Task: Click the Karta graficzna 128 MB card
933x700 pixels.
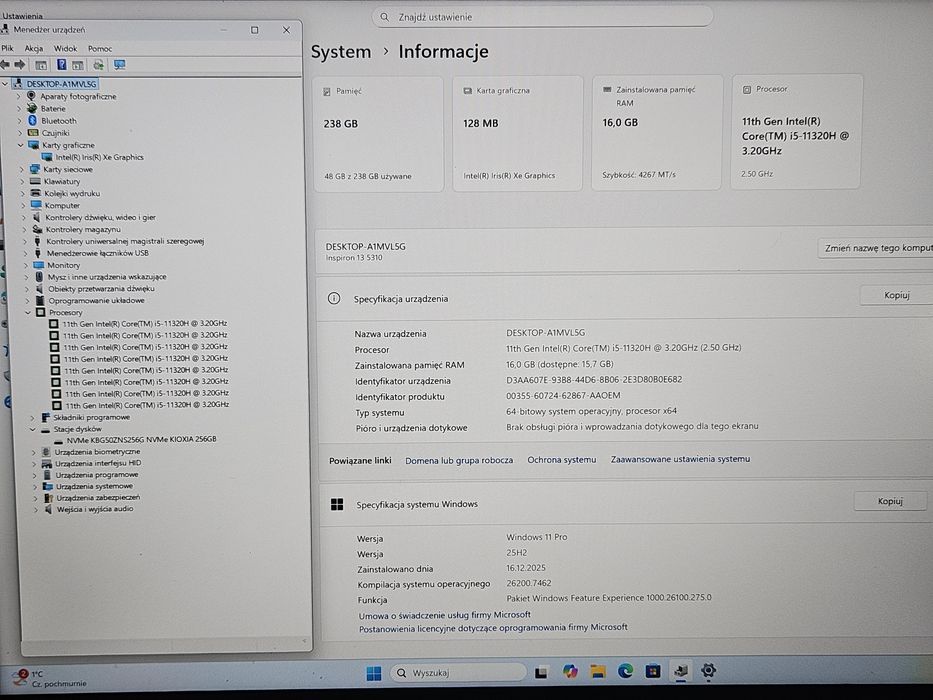Action: pos(517,133)
